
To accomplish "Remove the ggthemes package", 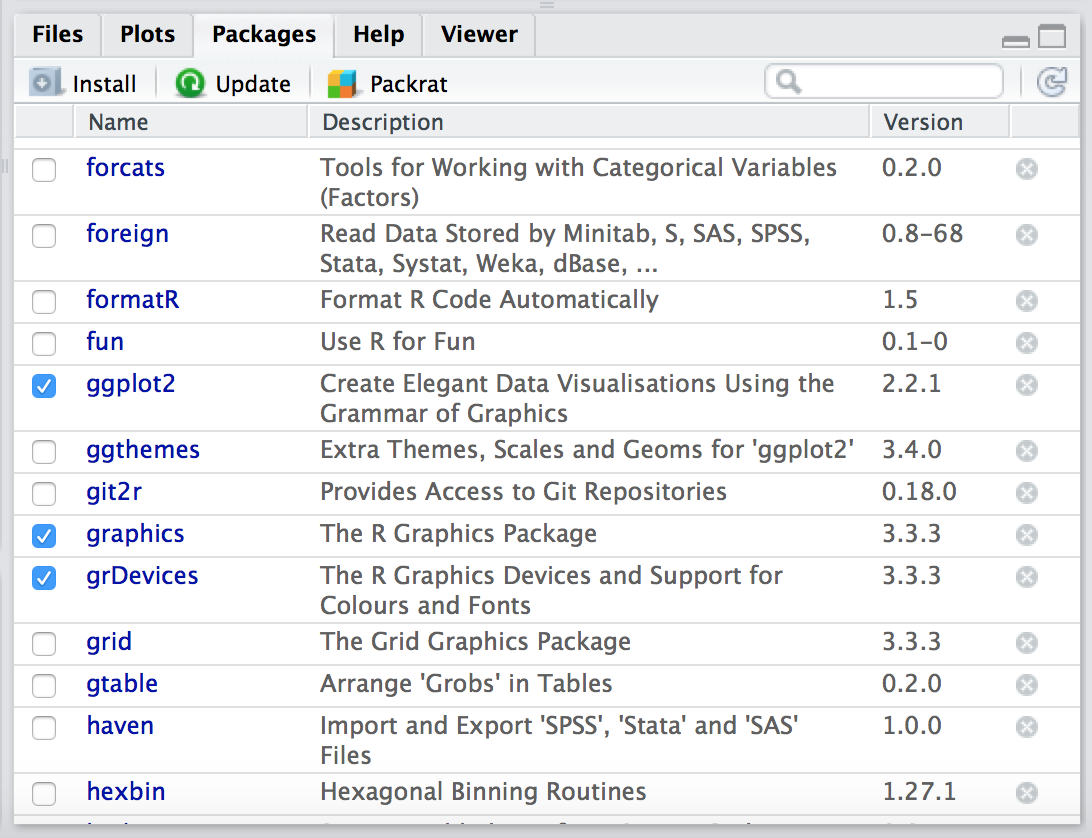I will pyautogui.click(x=1027, y=451).
